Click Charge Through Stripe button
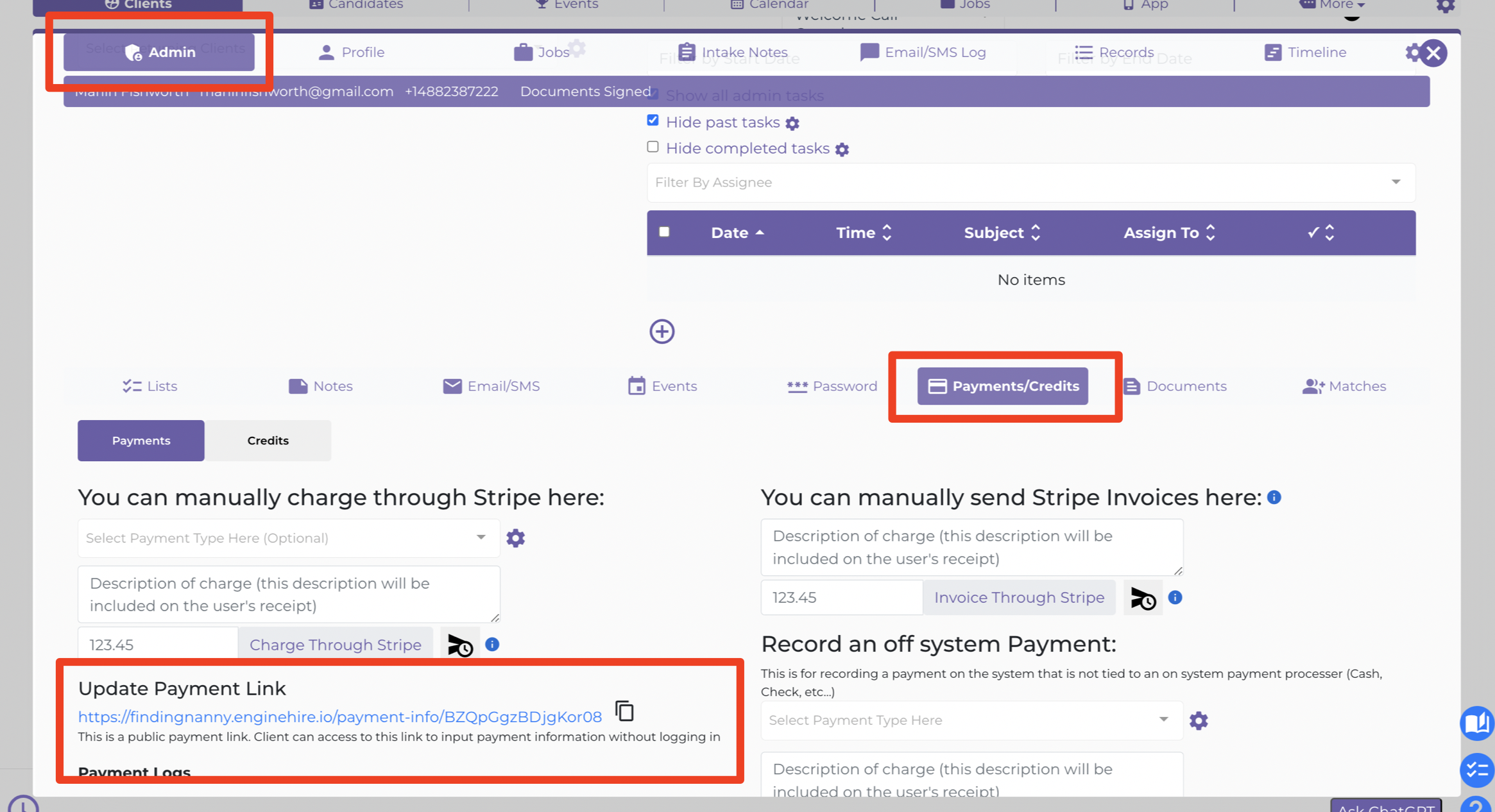Image resolution: width=1495 pixels, height=812 pixels. [x=335, y=645]
